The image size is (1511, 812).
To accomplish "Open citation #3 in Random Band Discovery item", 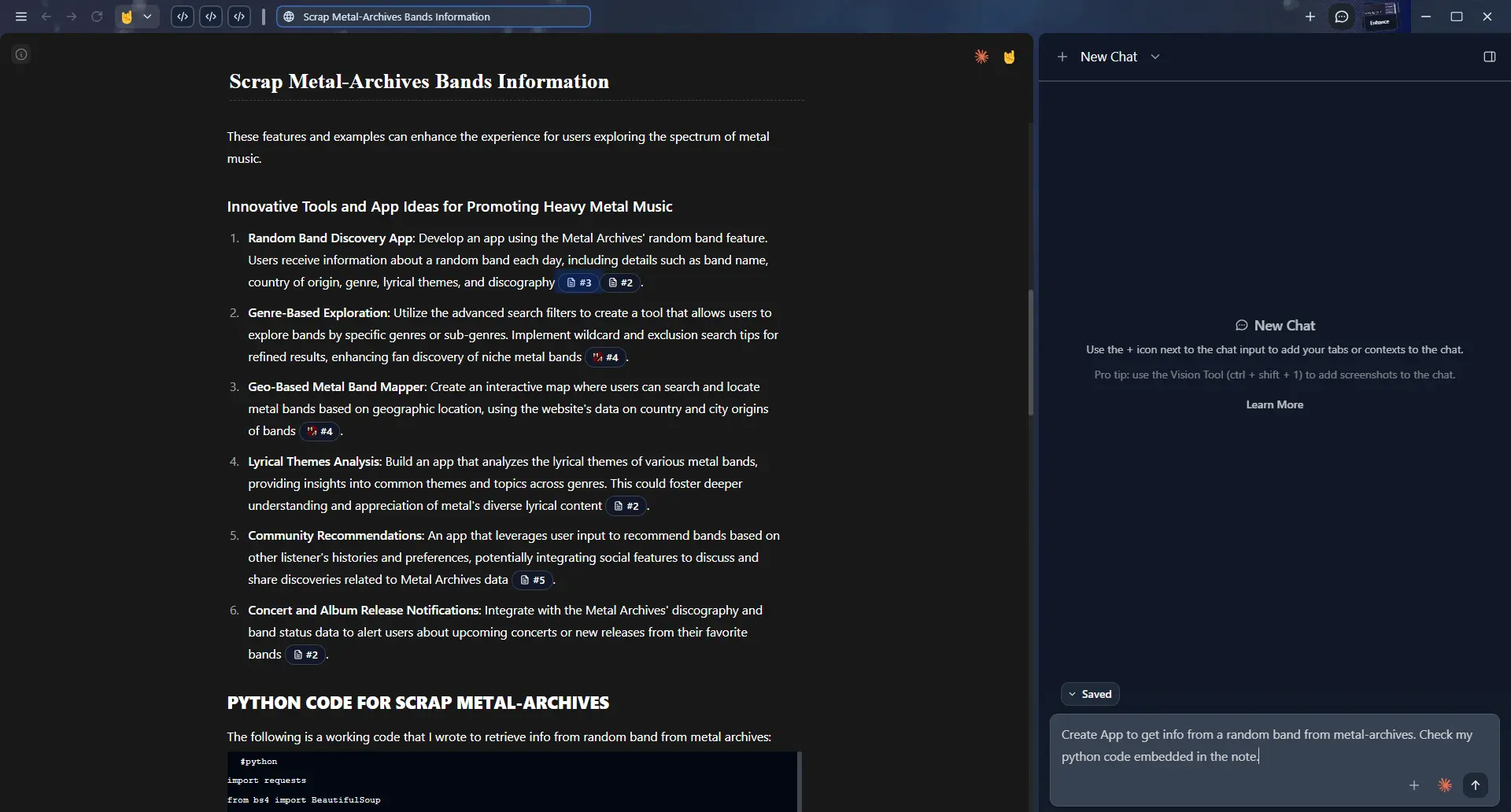I will 578,282.
